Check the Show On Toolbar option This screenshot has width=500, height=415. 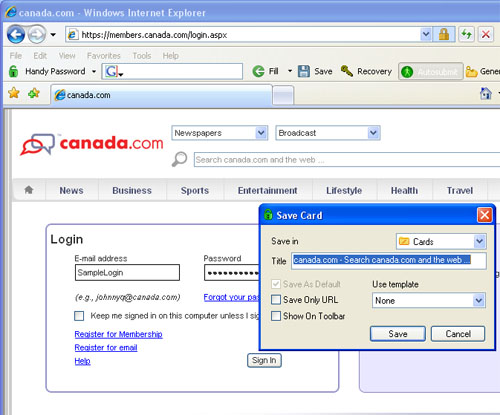[276, 316]
